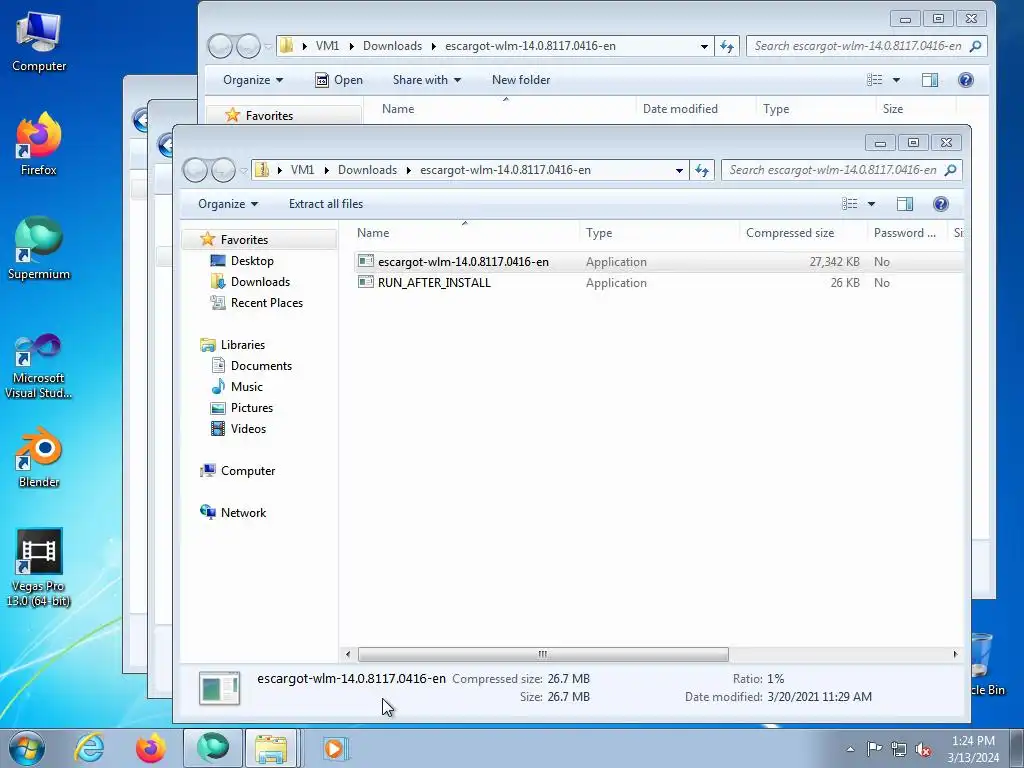Open front window recent pages dropdown
Image resolution: width=1024 pixels, height=768 pixels.
tap(244, 170)
